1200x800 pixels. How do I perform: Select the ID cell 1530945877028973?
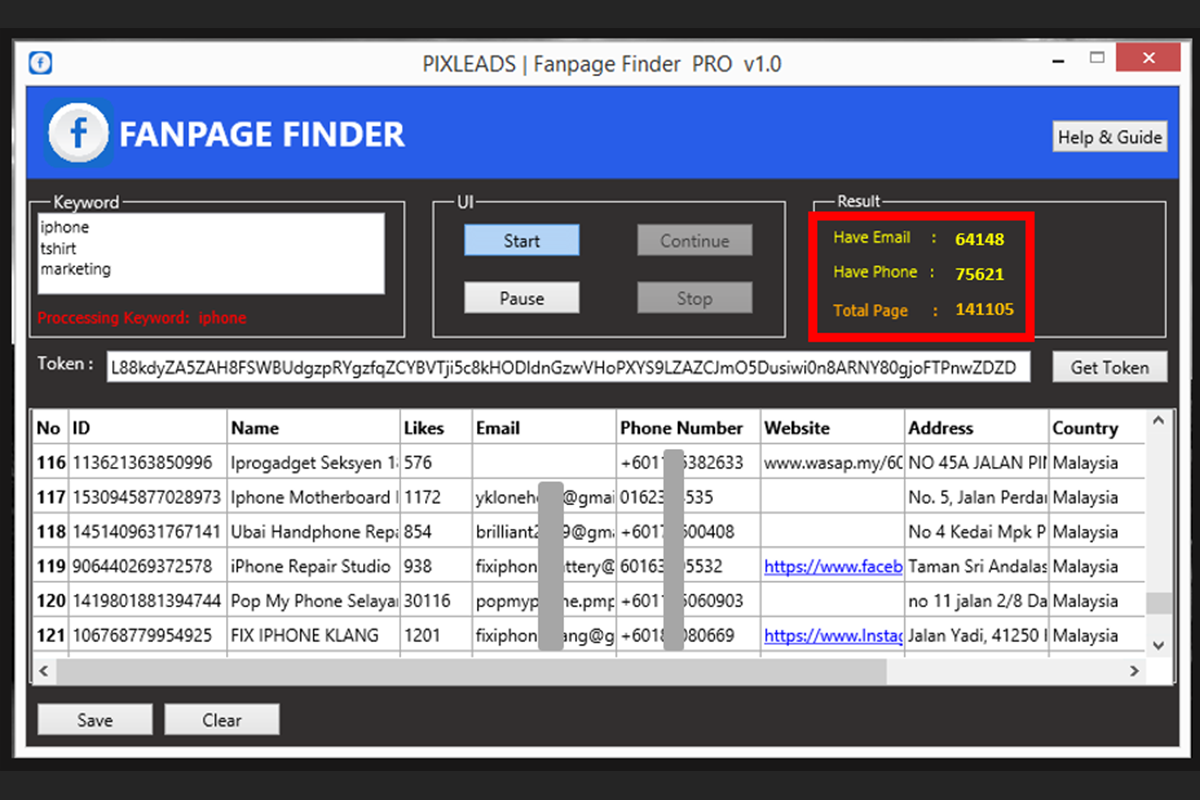tap(147, 497)
